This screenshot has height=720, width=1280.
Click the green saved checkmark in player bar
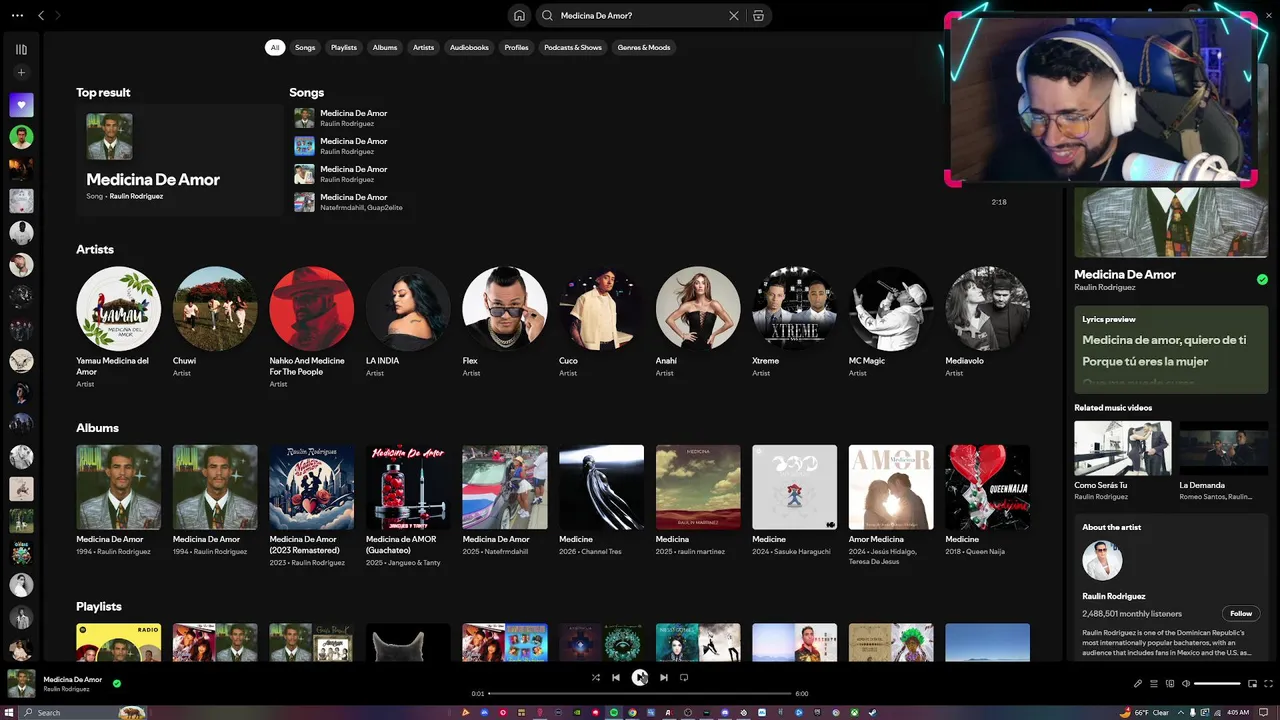click(117, 684)
